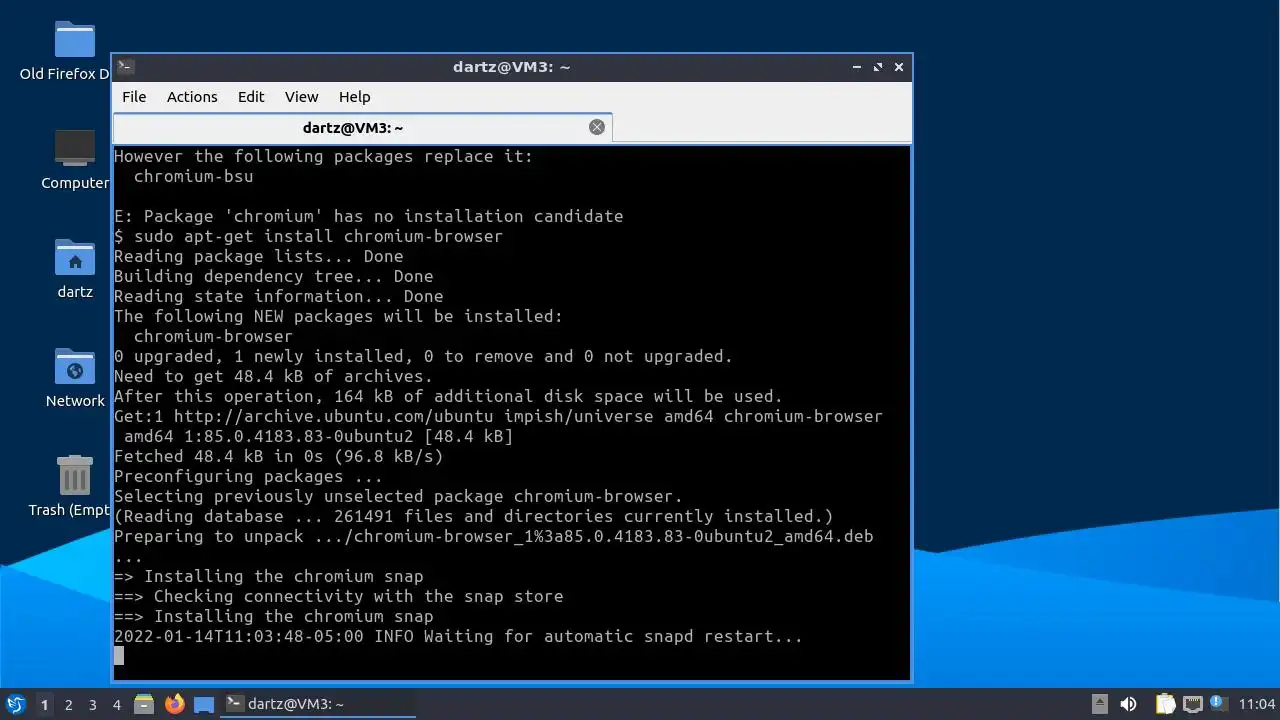Click 'Checking connectivity with the snap store' line

(x=338, y=596)
